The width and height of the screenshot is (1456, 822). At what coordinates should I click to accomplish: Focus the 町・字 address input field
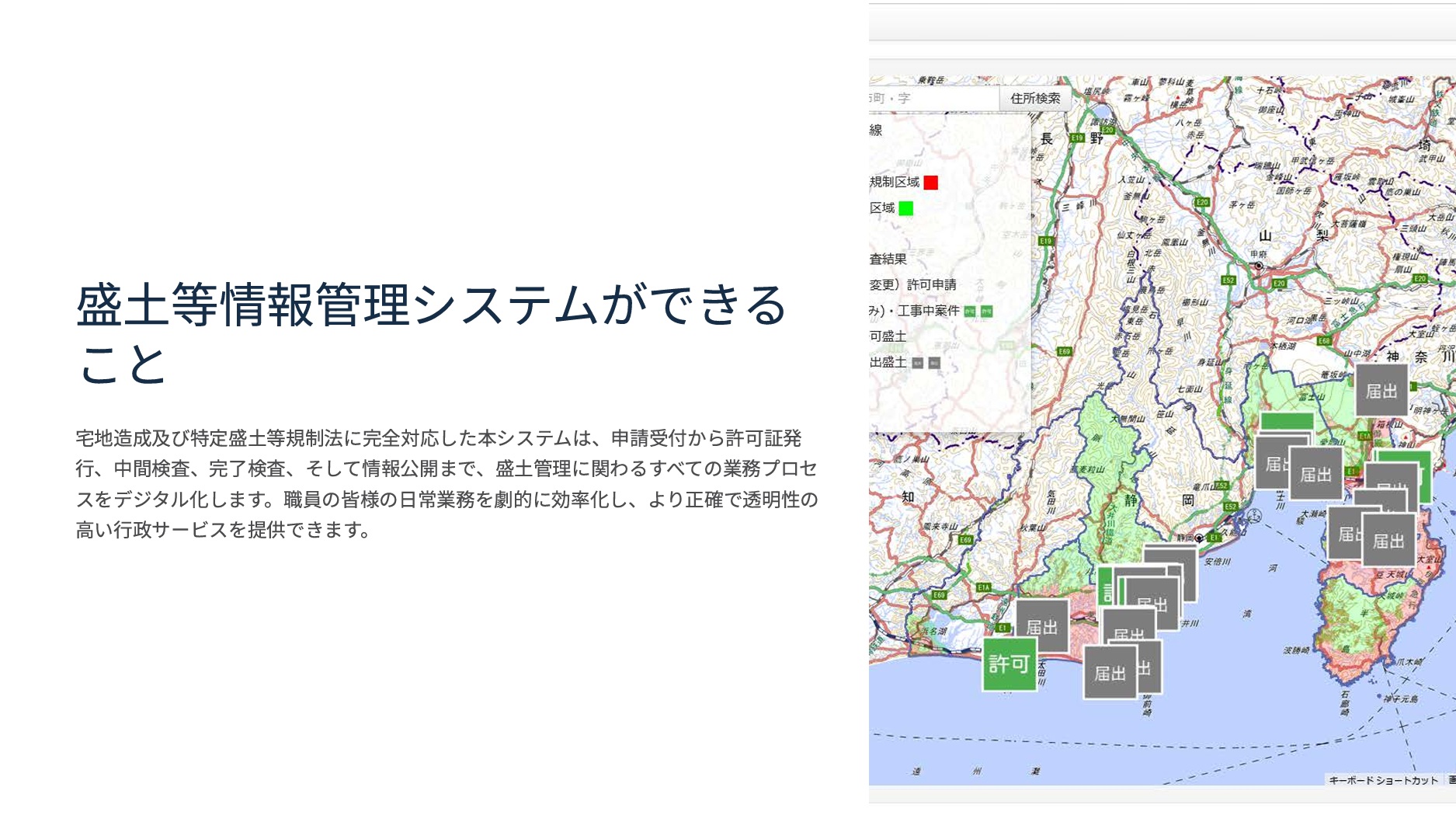[x=932, y=99]
